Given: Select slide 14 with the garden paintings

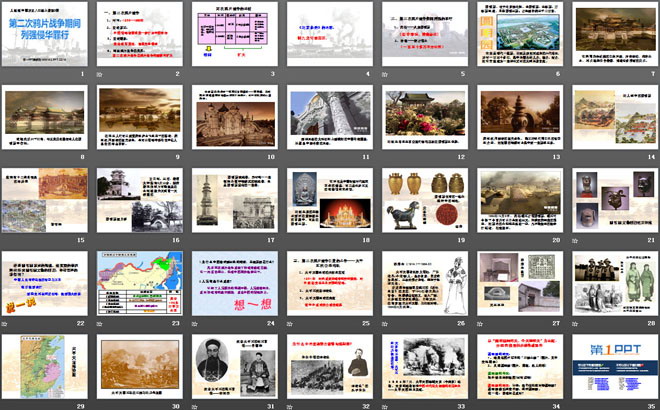Looking at the screenshot, I should (615, 117).
